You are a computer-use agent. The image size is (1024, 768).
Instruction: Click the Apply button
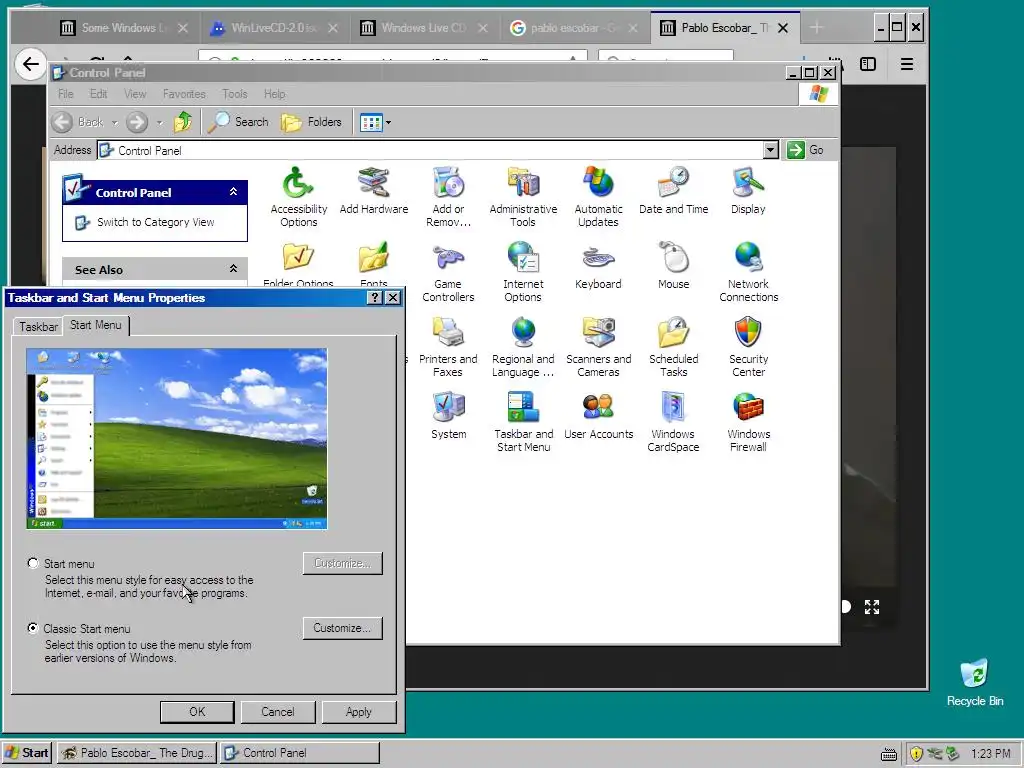coord(359,712)
